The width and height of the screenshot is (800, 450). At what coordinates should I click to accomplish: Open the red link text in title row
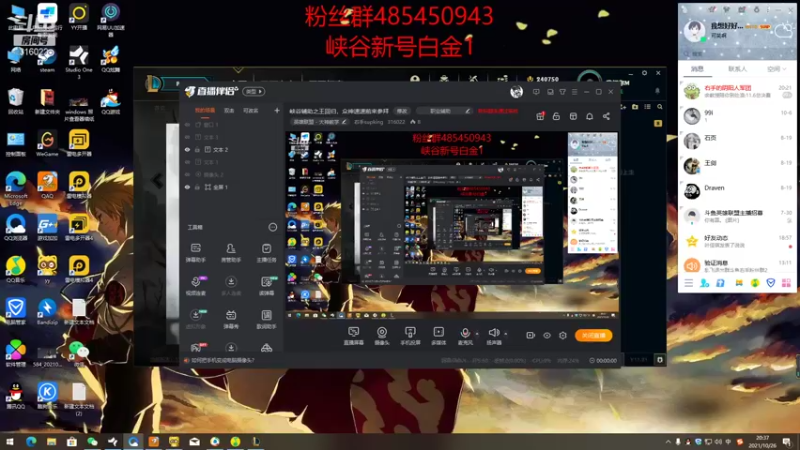(498, 111)
